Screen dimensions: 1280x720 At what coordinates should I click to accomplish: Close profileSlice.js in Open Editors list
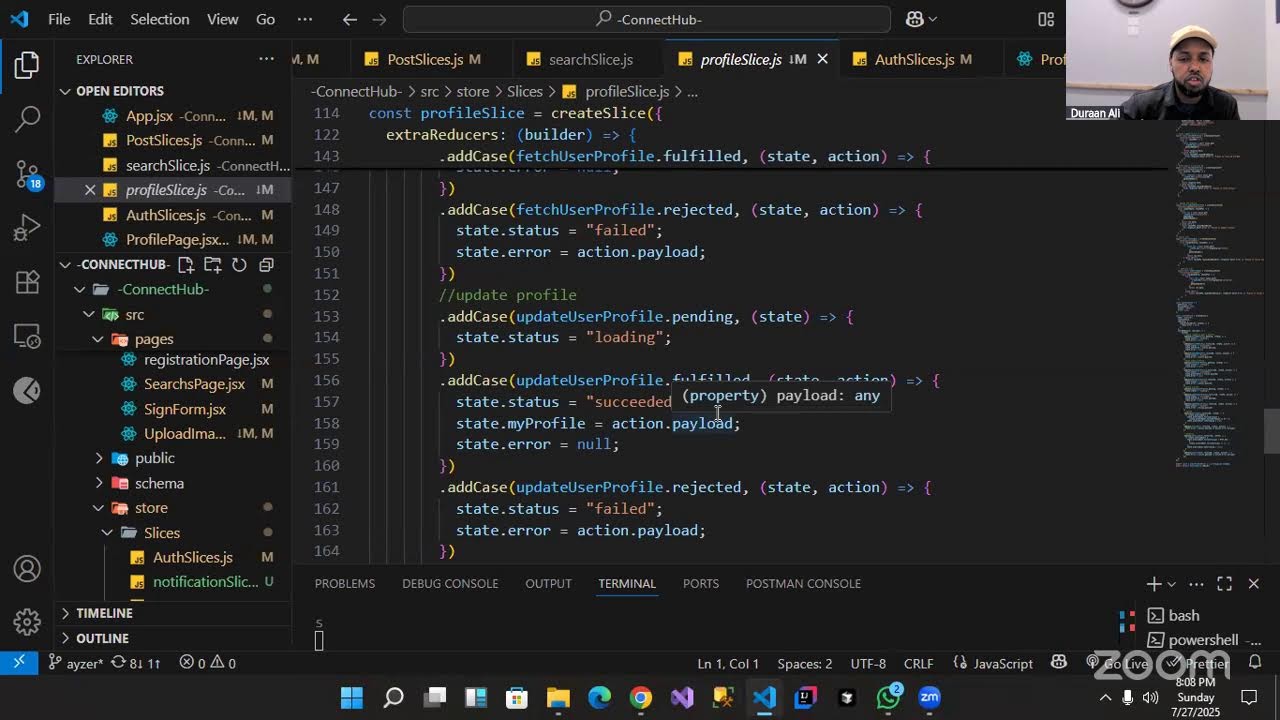90,190
